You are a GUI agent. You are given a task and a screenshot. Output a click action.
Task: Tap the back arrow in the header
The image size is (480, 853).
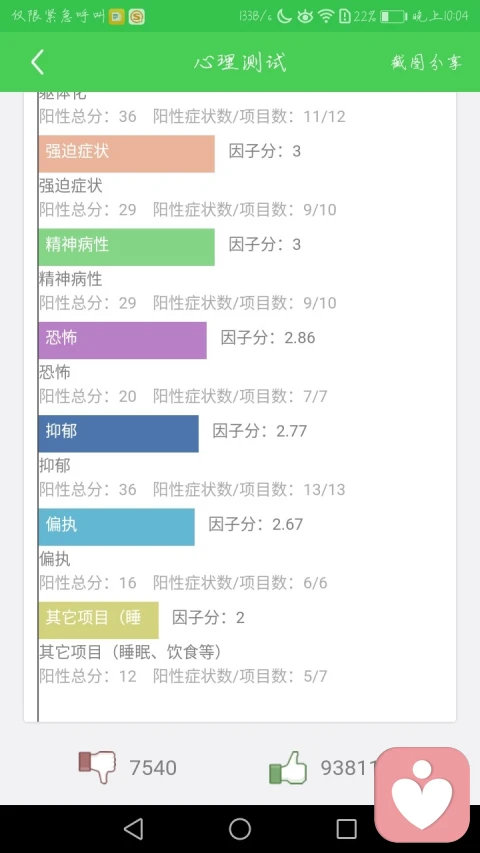click(x=37, y=62)
